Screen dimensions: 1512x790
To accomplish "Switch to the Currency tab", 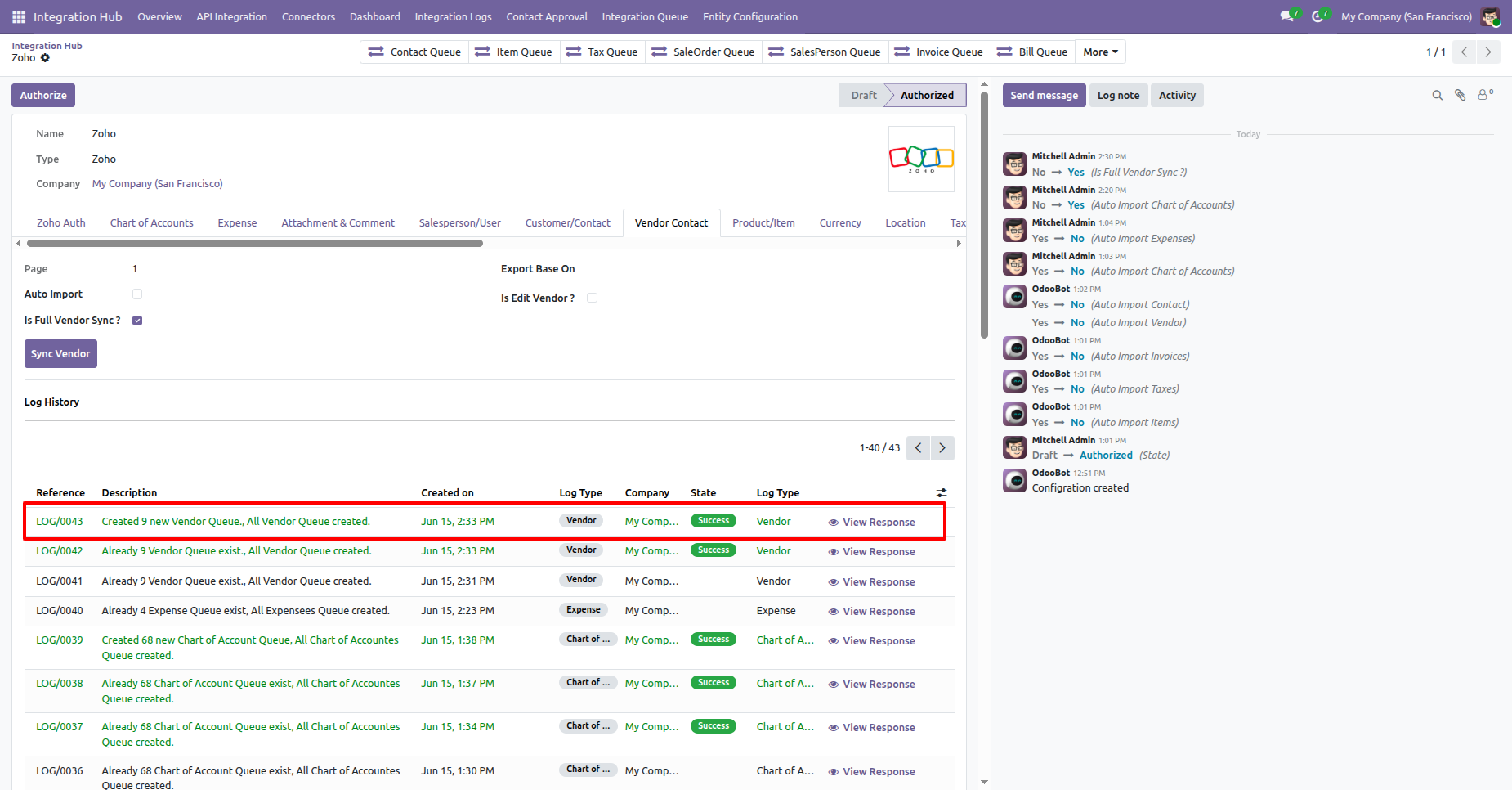I will click(x=840, y=223).
